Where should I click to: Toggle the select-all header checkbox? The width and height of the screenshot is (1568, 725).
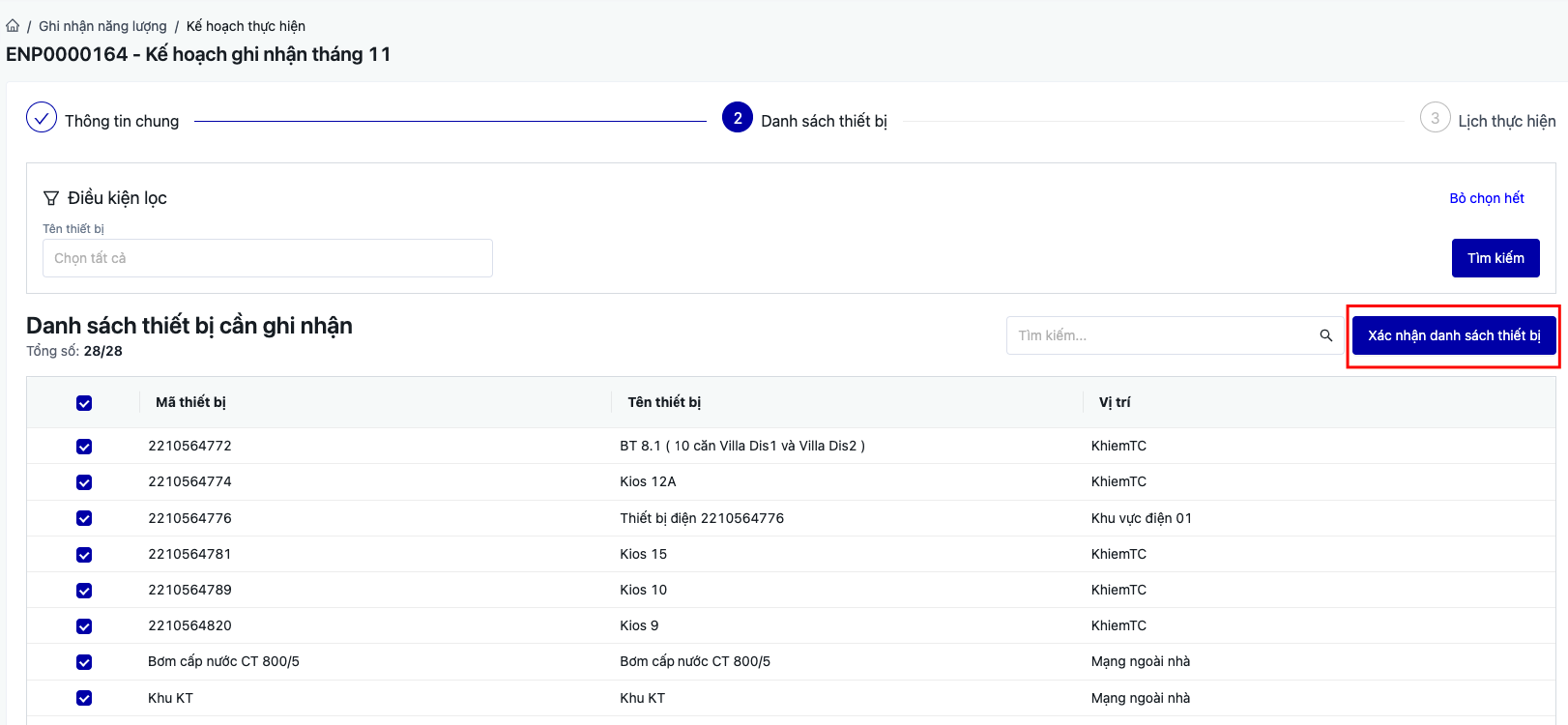tap(84, 403)
